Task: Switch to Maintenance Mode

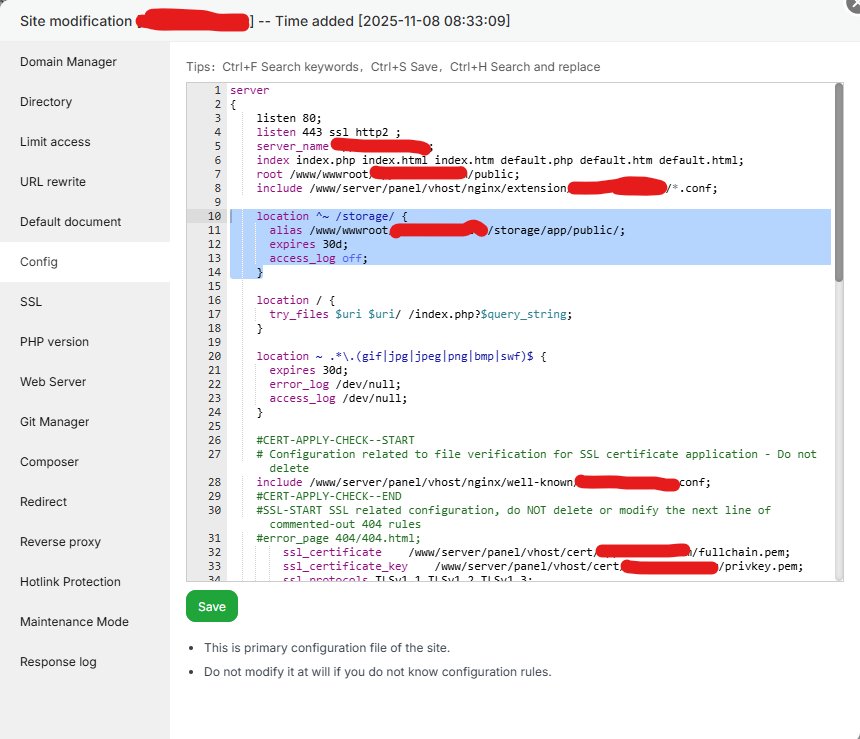Action: pyautogui.click(x=74, y=622)
